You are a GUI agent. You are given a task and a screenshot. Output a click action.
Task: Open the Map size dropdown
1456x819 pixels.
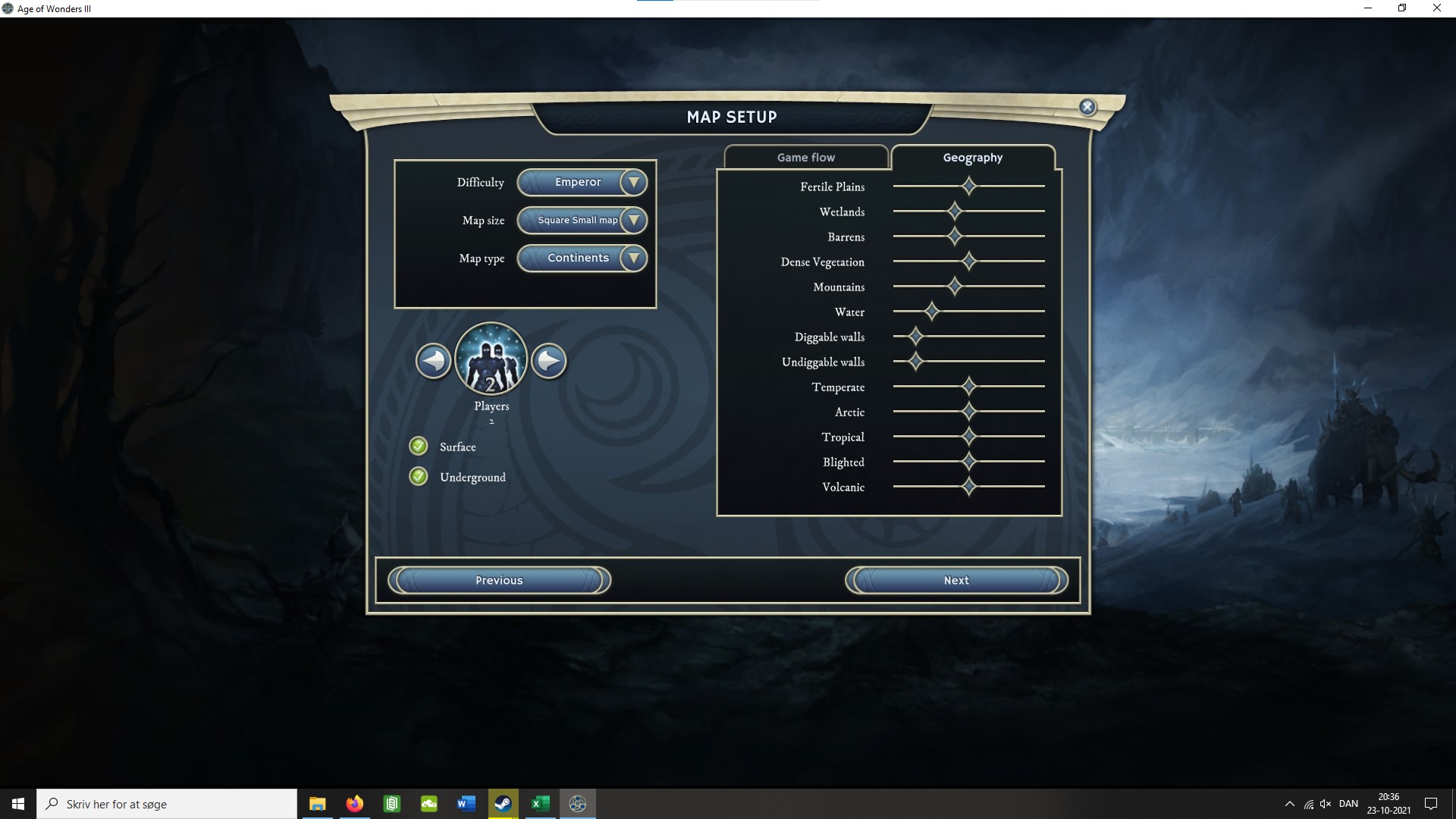(582, 220)
